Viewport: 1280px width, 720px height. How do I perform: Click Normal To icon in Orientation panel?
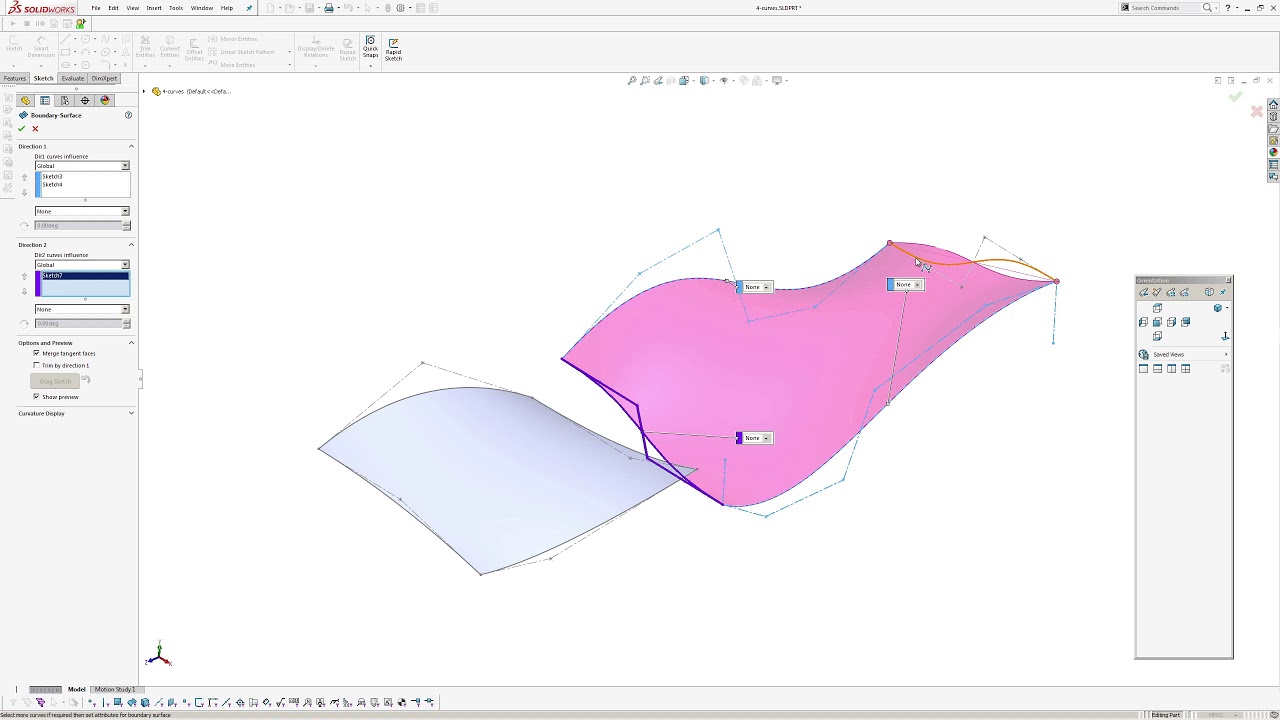click(x=1226, y=336)
